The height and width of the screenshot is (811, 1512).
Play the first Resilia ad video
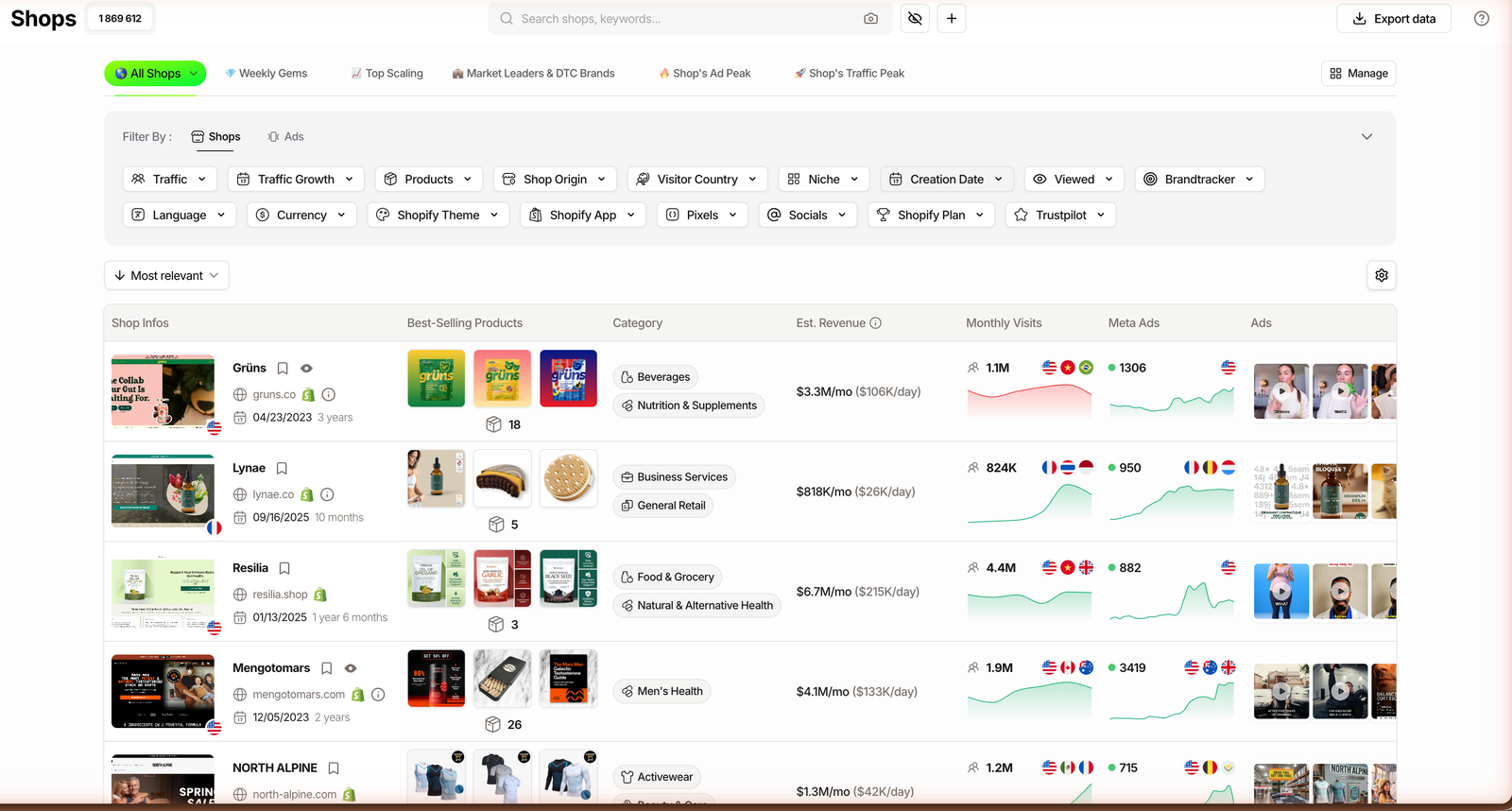(1281, 592)
